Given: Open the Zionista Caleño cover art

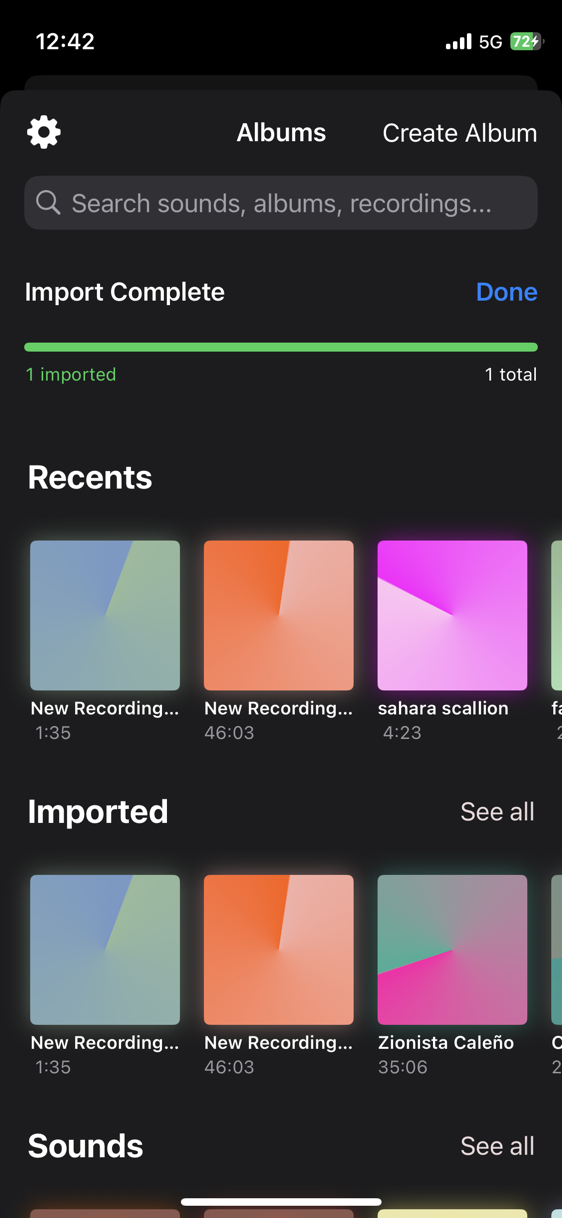Looking at the screenshot, I should (452, 950).
